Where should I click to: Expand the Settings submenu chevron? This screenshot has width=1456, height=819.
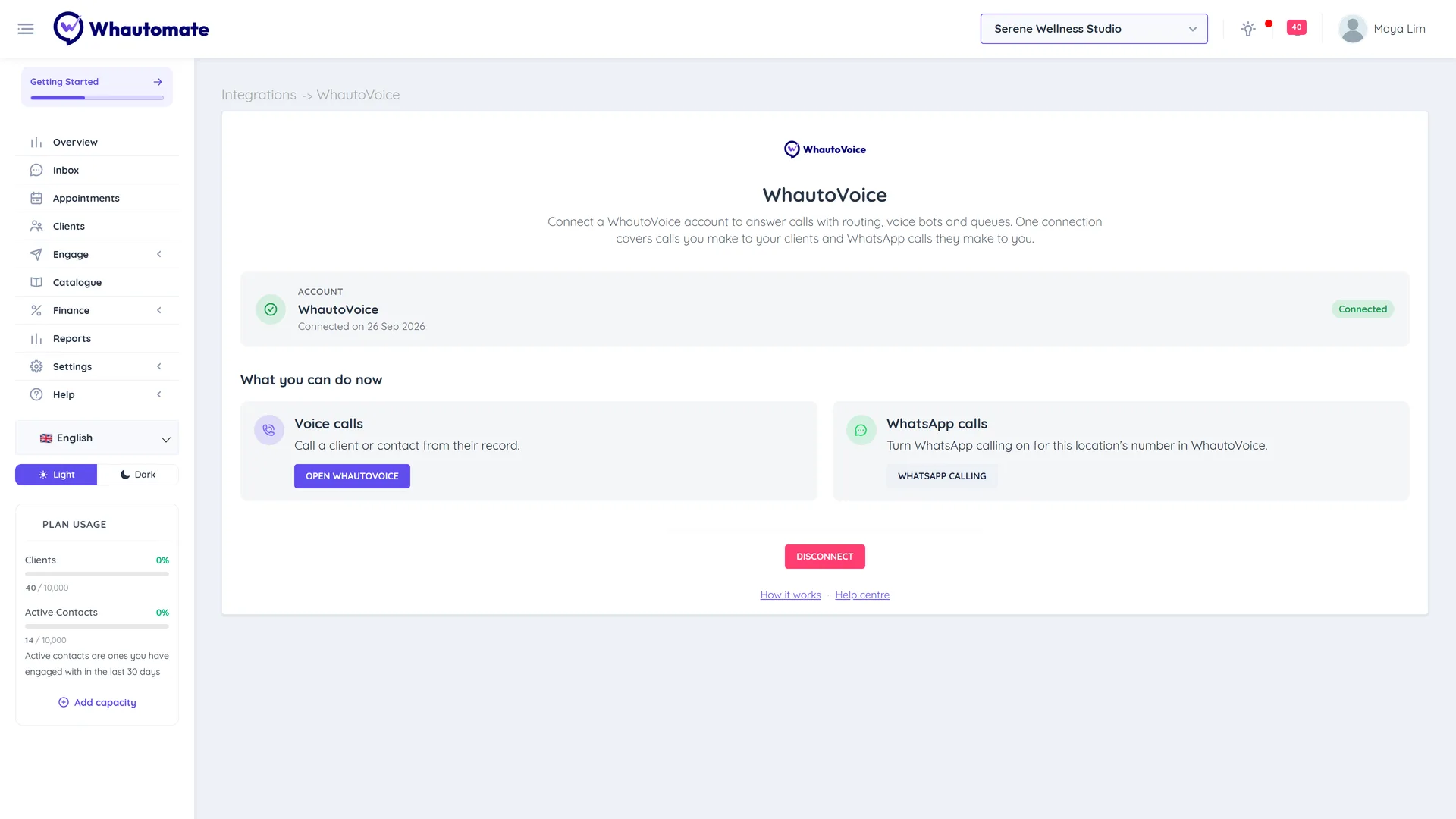[x=159, y=366]
